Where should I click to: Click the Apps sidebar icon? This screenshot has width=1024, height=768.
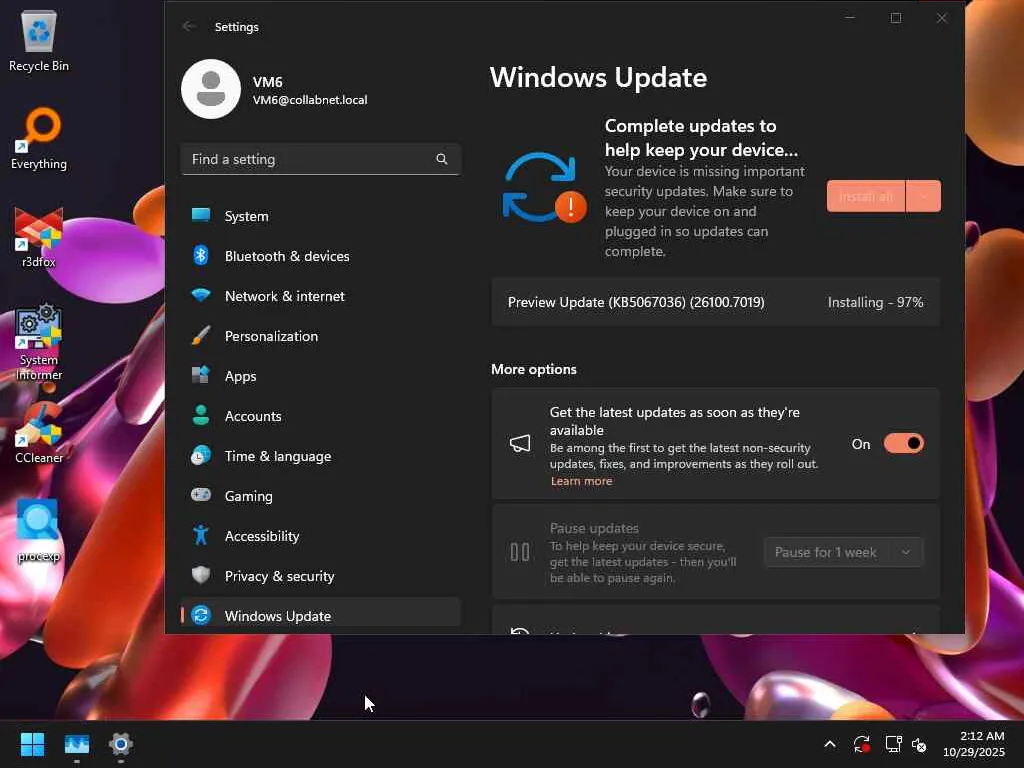tap(200, 375)
